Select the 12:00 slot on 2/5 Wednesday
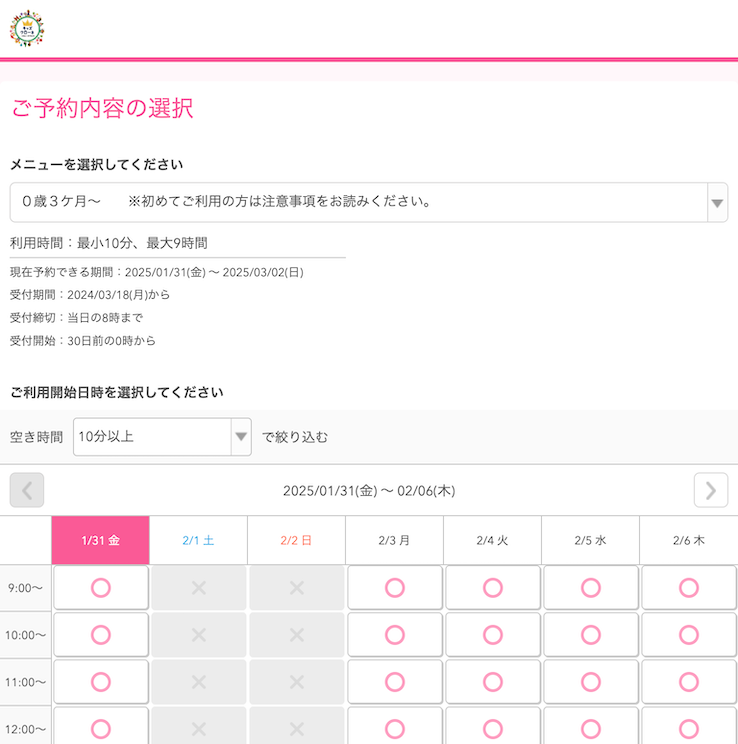 (x=591, y=728)
